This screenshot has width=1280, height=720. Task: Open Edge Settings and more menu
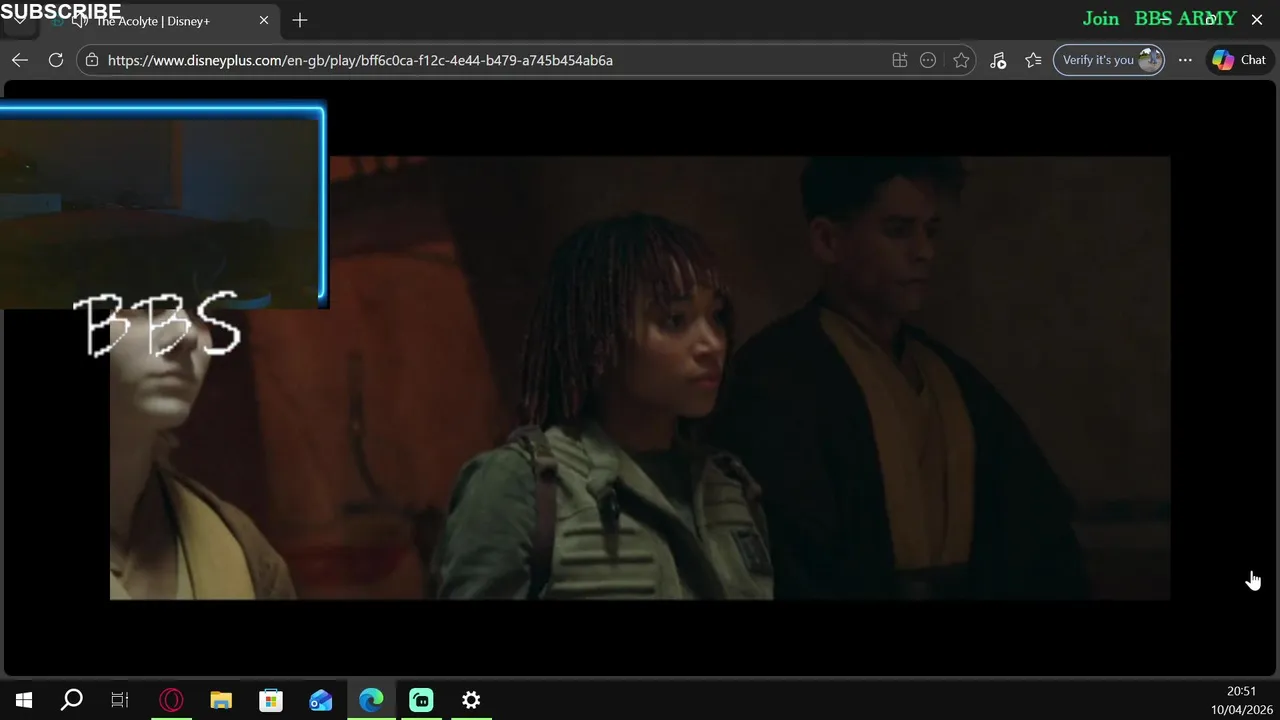[x=1185, y=60]
